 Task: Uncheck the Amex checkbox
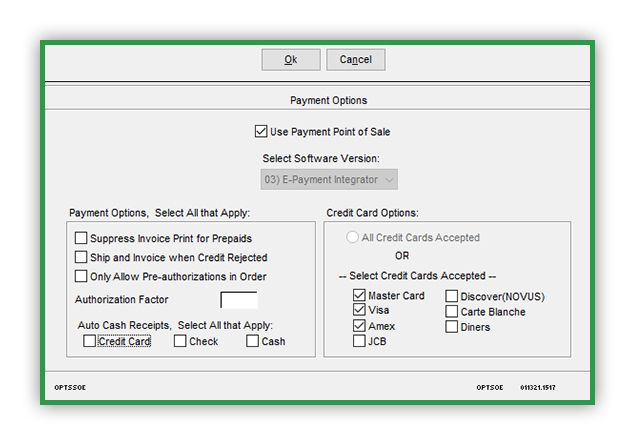[x=359, y=326]
